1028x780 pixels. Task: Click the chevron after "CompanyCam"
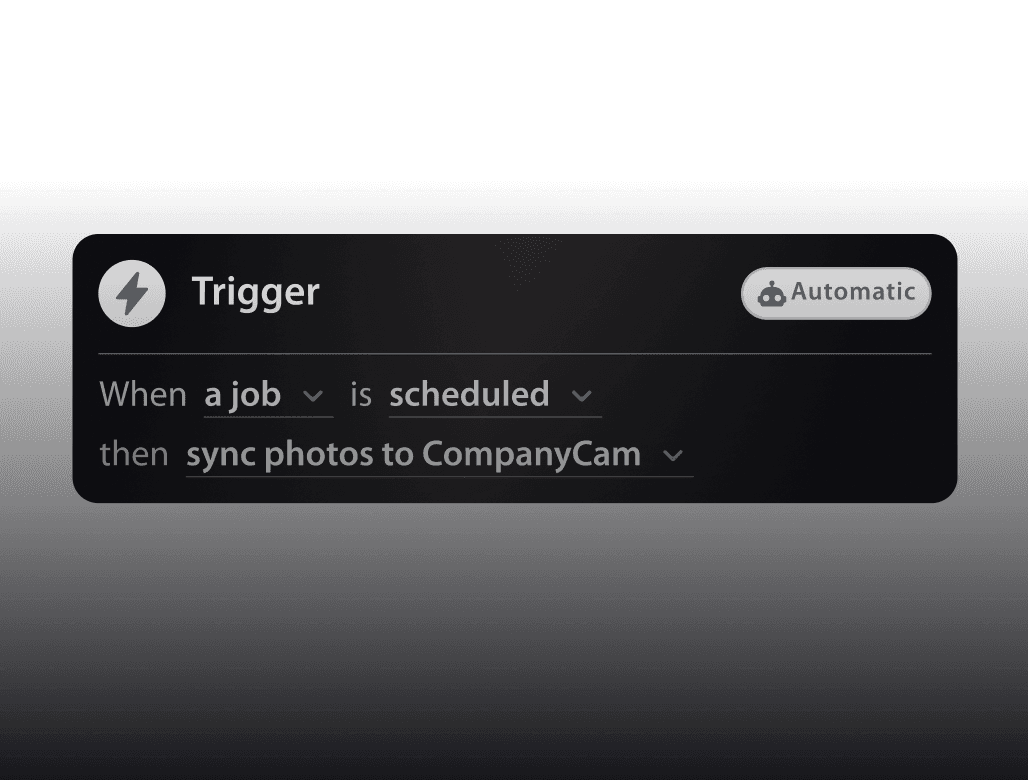(674, 456)
